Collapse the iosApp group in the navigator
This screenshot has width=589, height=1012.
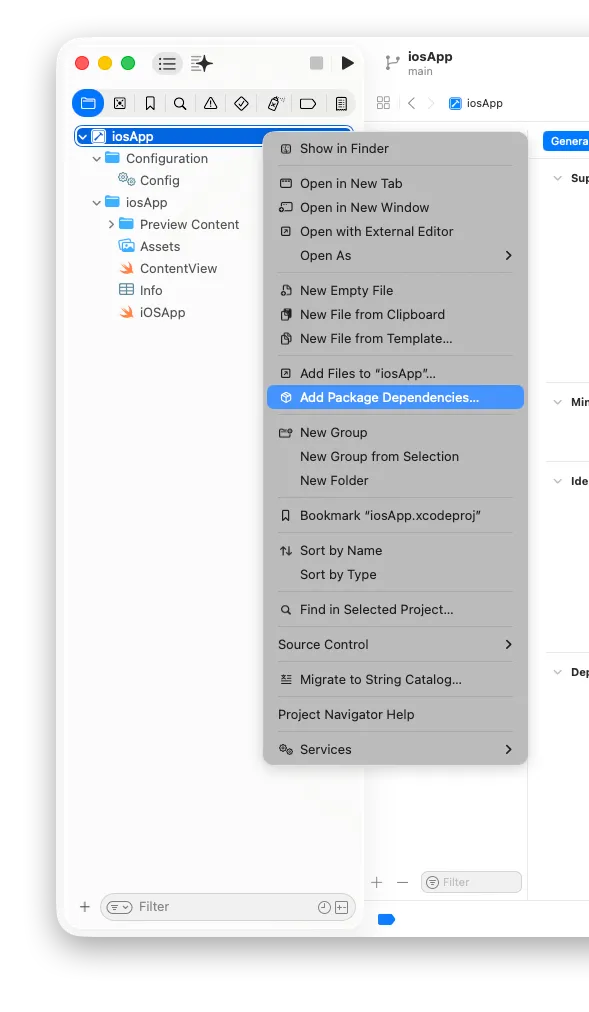click(x=96, y=202)
